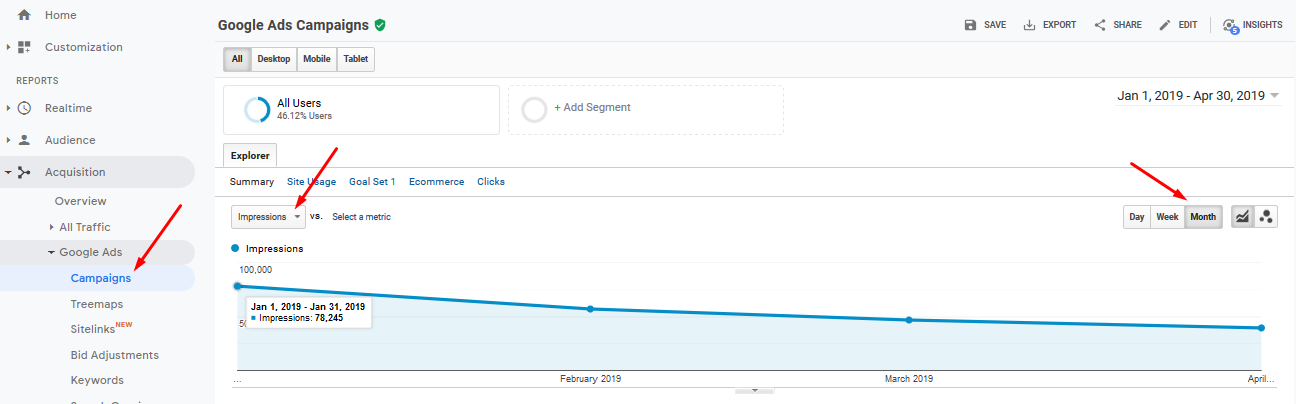
Task: Switch to motion chart bubble icon
Action: tap(1266, 217)
